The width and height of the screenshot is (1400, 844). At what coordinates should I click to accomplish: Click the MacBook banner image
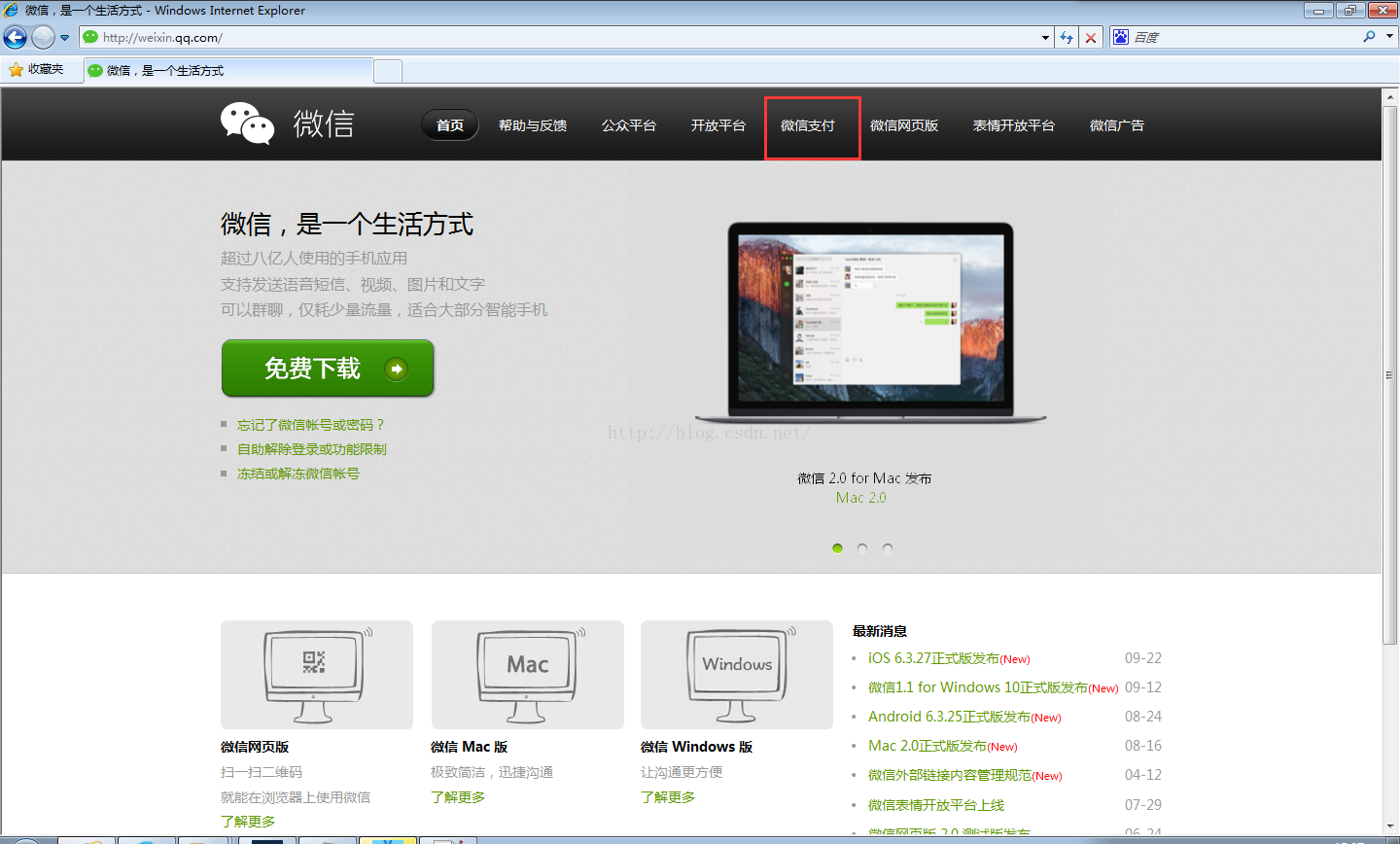click(x=871, y=324)
